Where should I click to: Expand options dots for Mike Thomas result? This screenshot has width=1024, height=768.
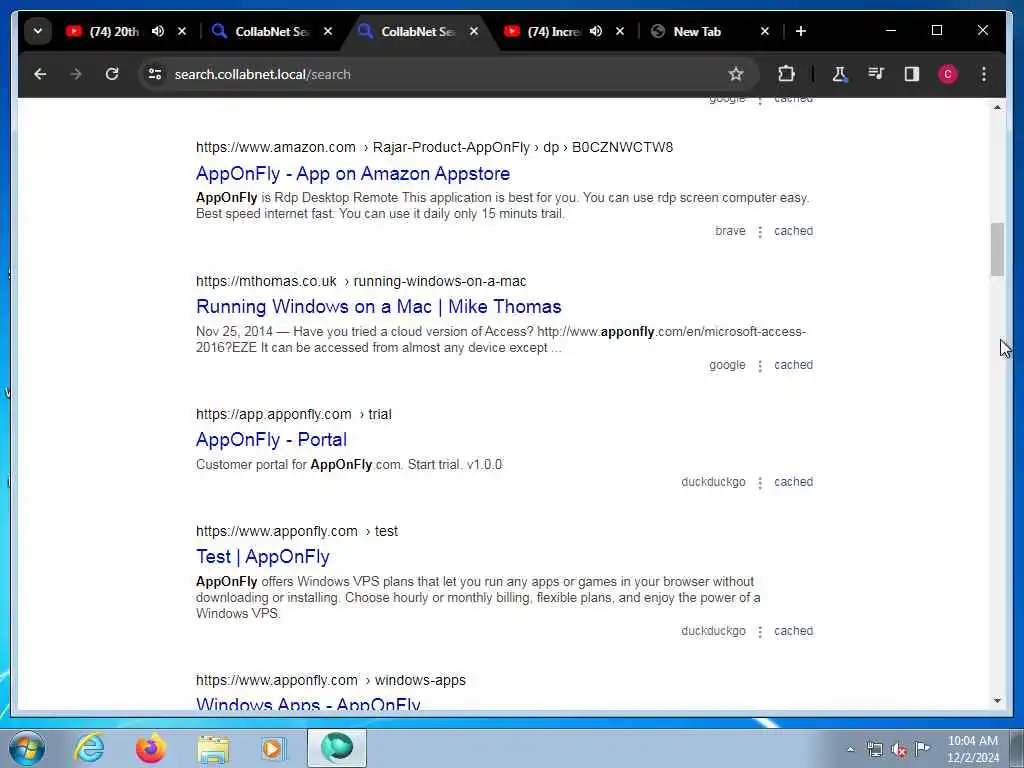coord(760,366)
